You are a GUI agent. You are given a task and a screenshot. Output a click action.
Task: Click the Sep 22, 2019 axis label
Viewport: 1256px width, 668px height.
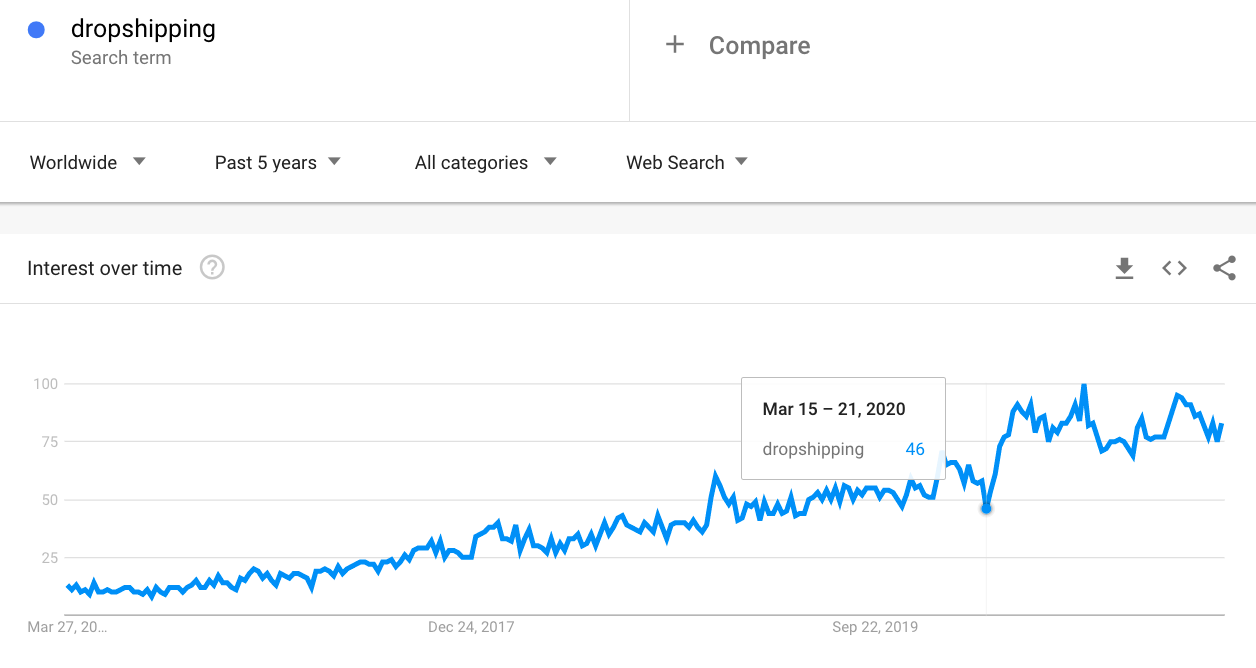[x=875, y=628]
